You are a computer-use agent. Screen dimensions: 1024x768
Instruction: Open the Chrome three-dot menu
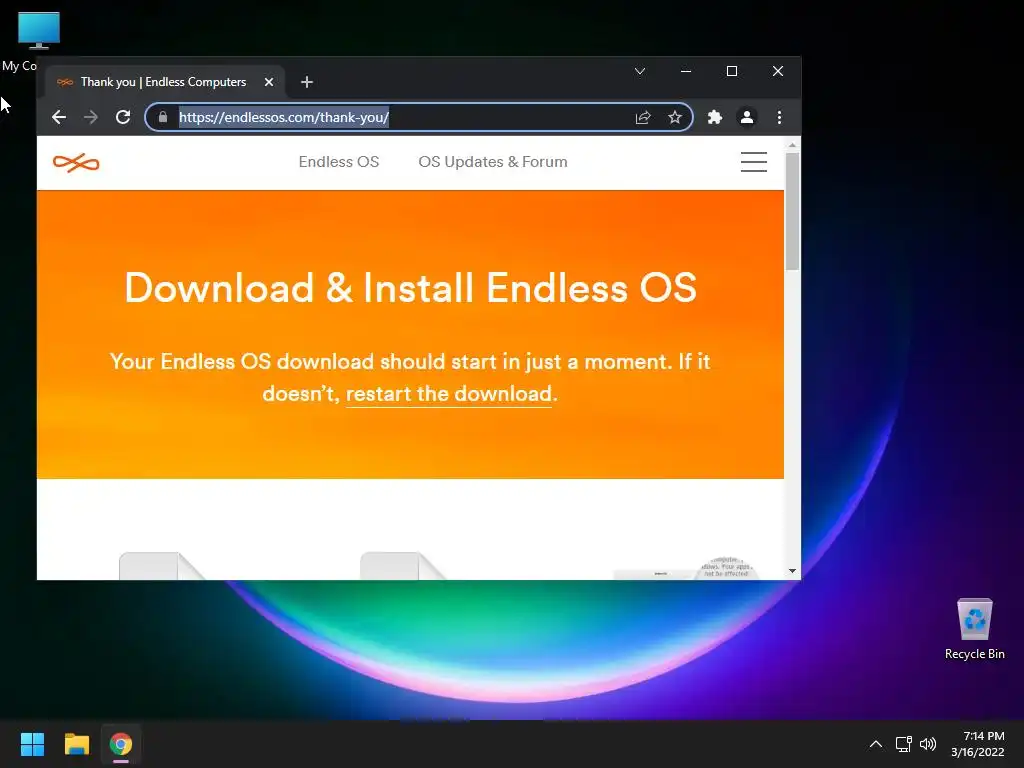click(779, 118)
